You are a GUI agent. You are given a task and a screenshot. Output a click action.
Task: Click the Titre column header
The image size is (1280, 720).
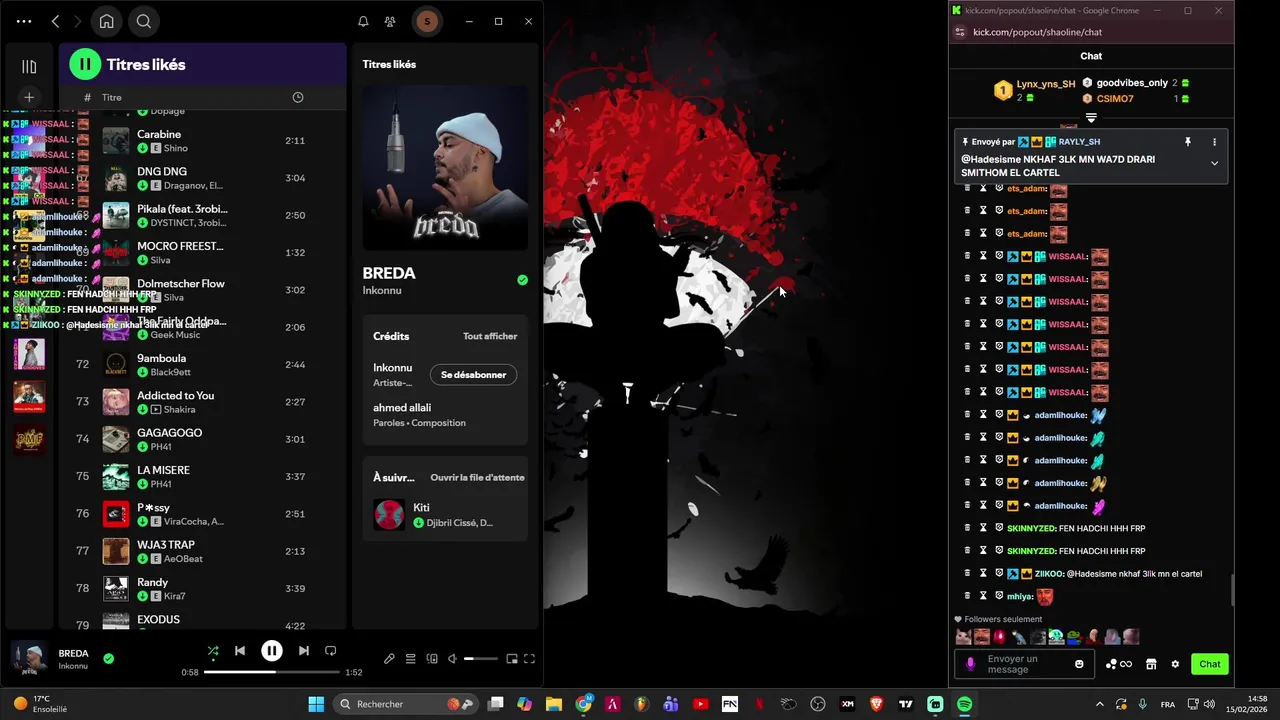(x=112, y=97)
